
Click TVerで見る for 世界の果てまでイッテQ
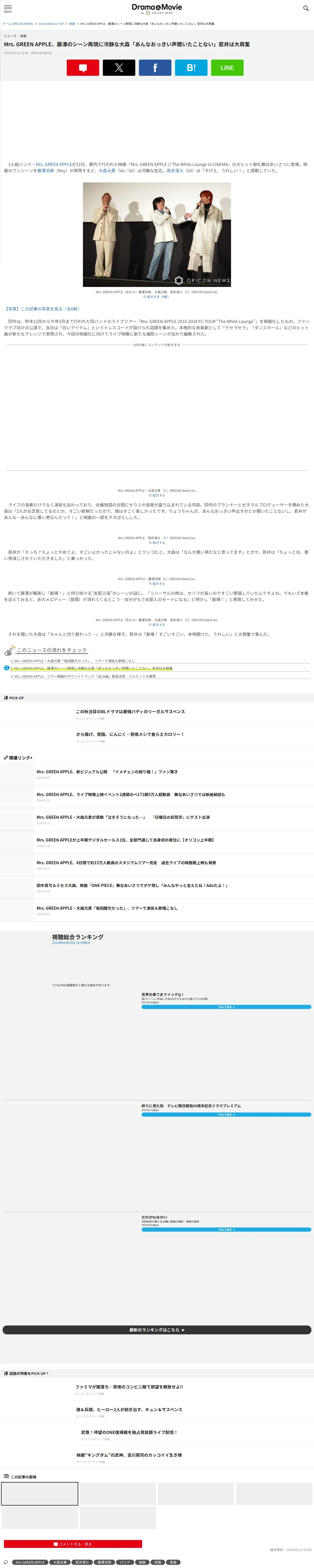coord(226,1007)
